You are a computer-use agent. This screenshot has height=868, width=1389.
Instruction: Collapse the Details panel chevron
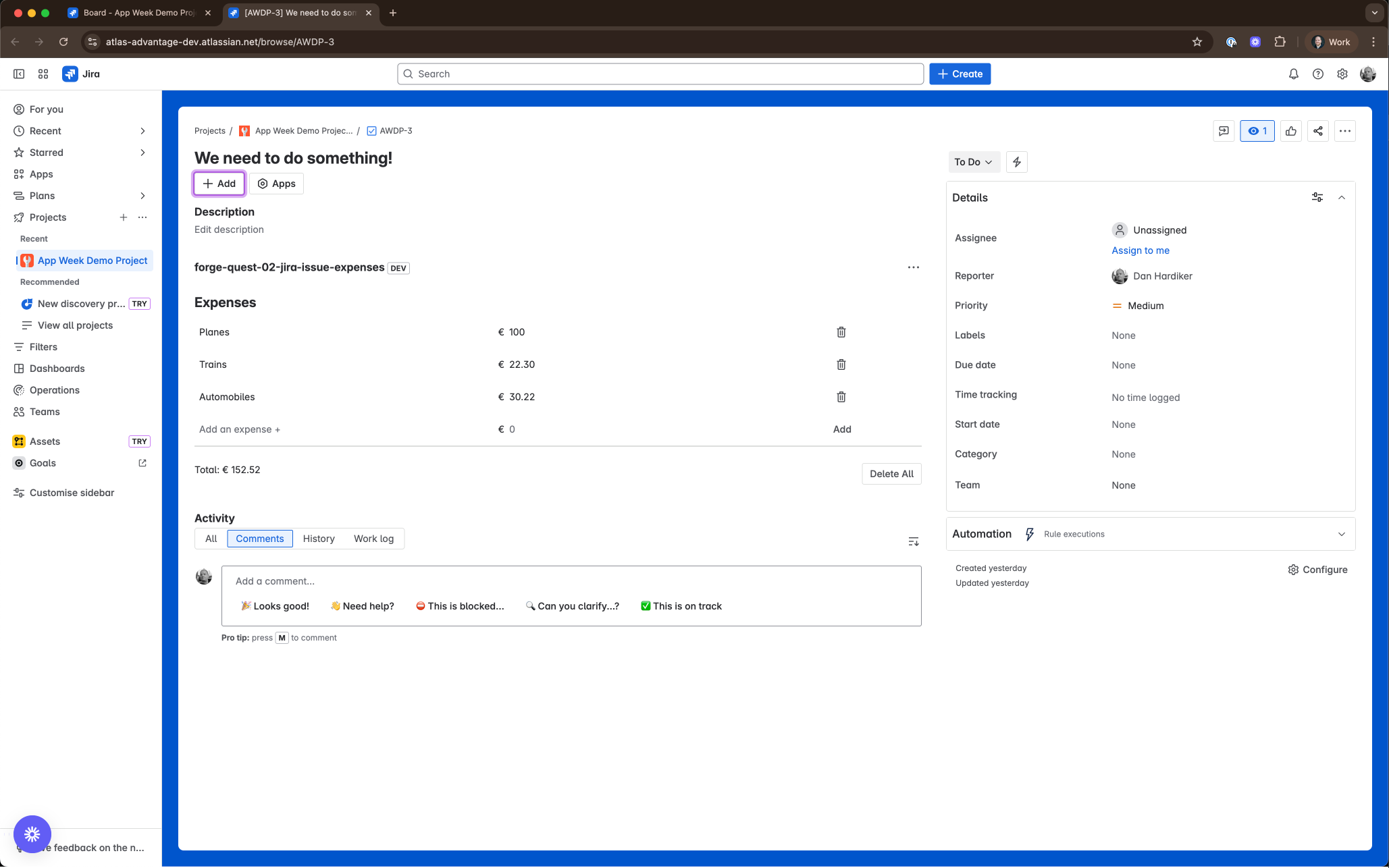[1341, 198]
